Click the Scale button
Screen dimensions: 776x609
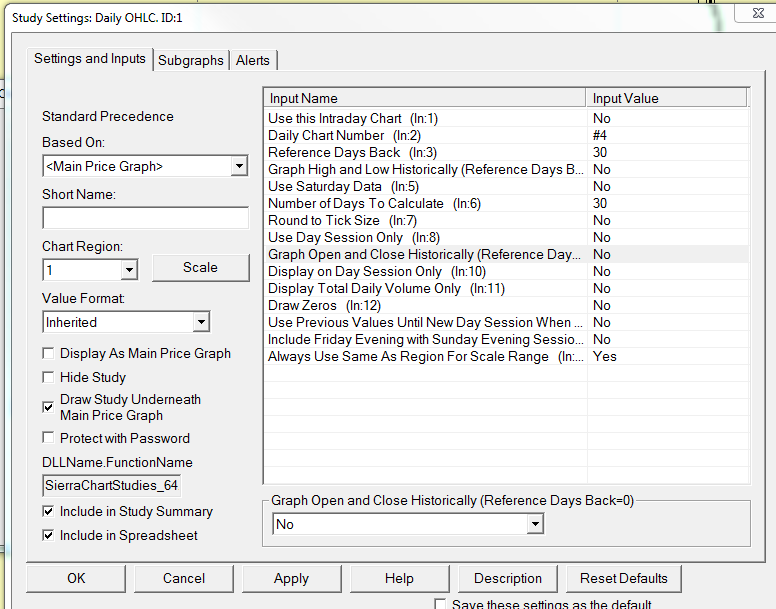click(200, 268)
